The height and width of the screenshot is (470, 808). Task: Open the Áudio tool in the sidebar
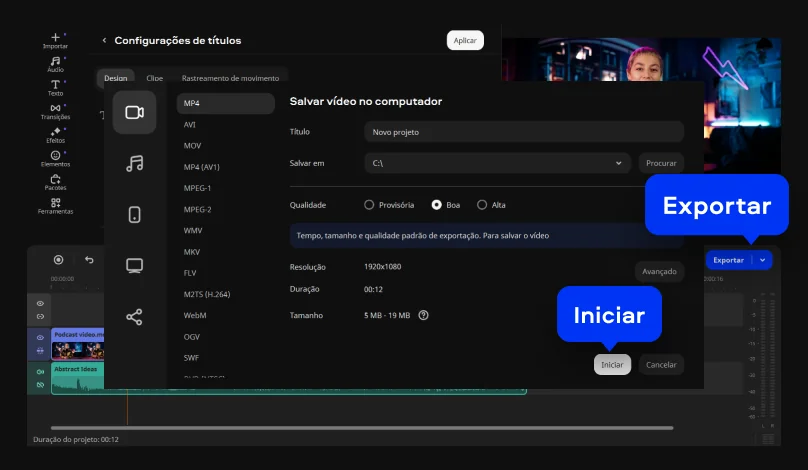point(55,64)
